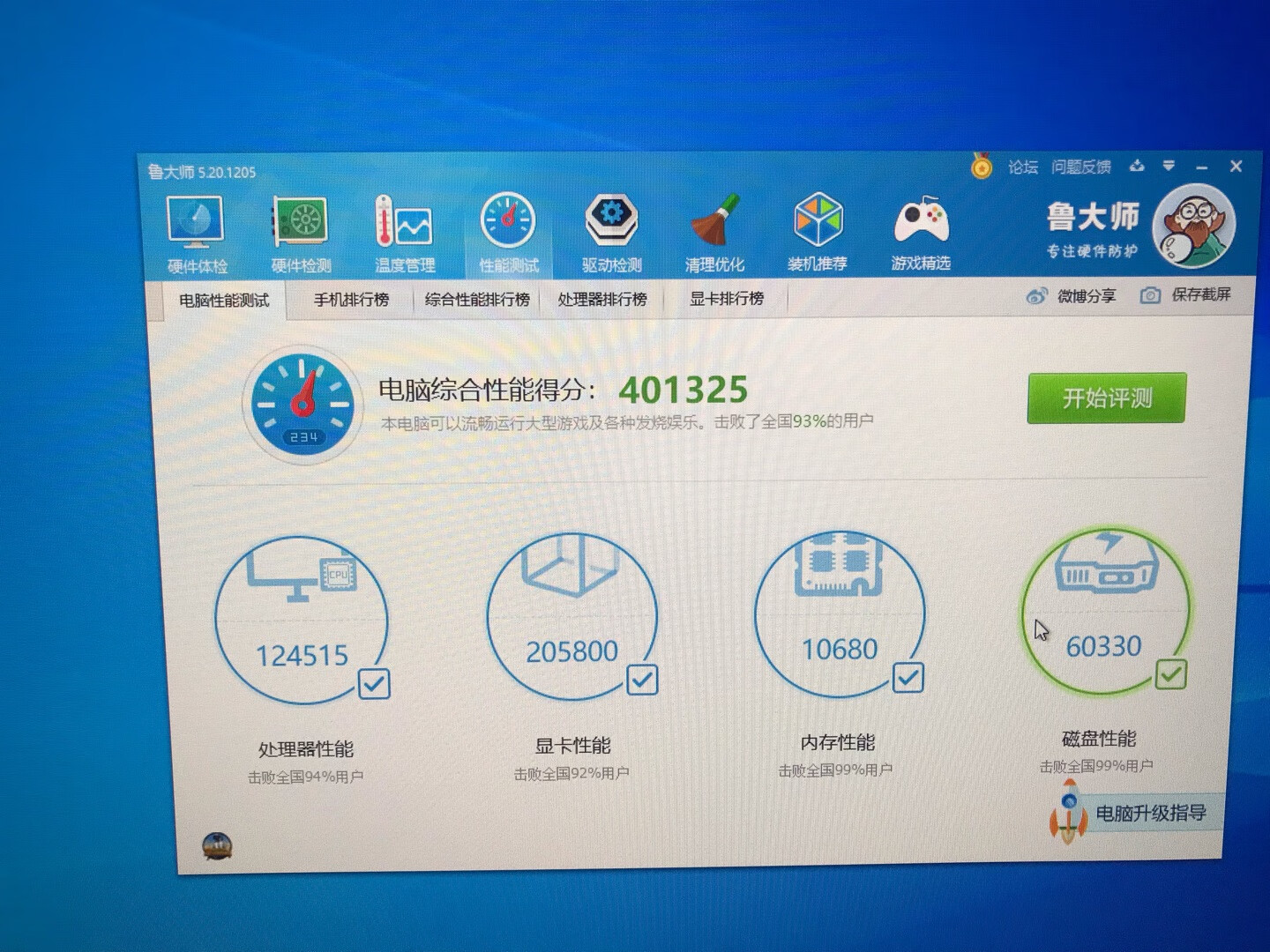Click the CPU score 124515
Viewport: 1270px width, 952px height.
coord(302,656)
